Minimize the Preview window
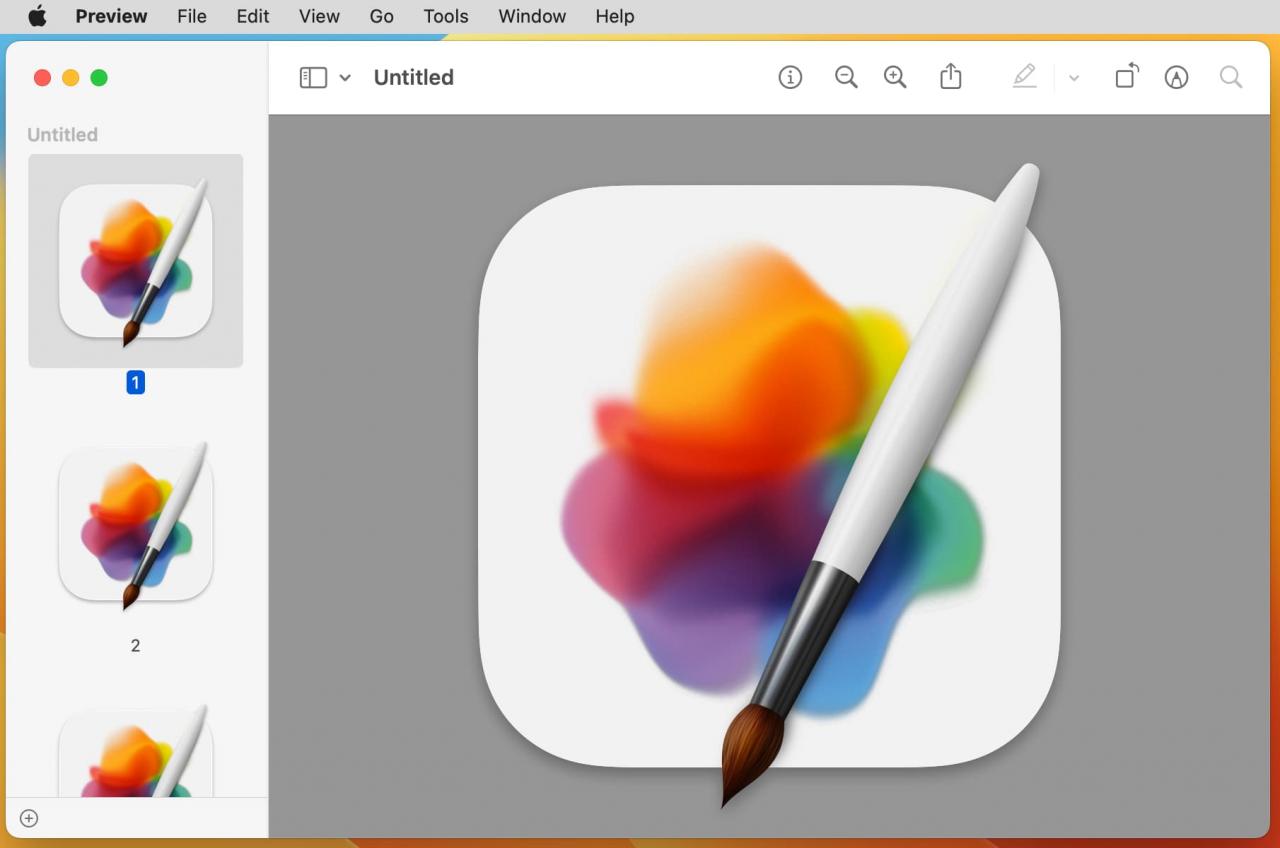This screenshot has width=1280, height=848. coord(70,78)
